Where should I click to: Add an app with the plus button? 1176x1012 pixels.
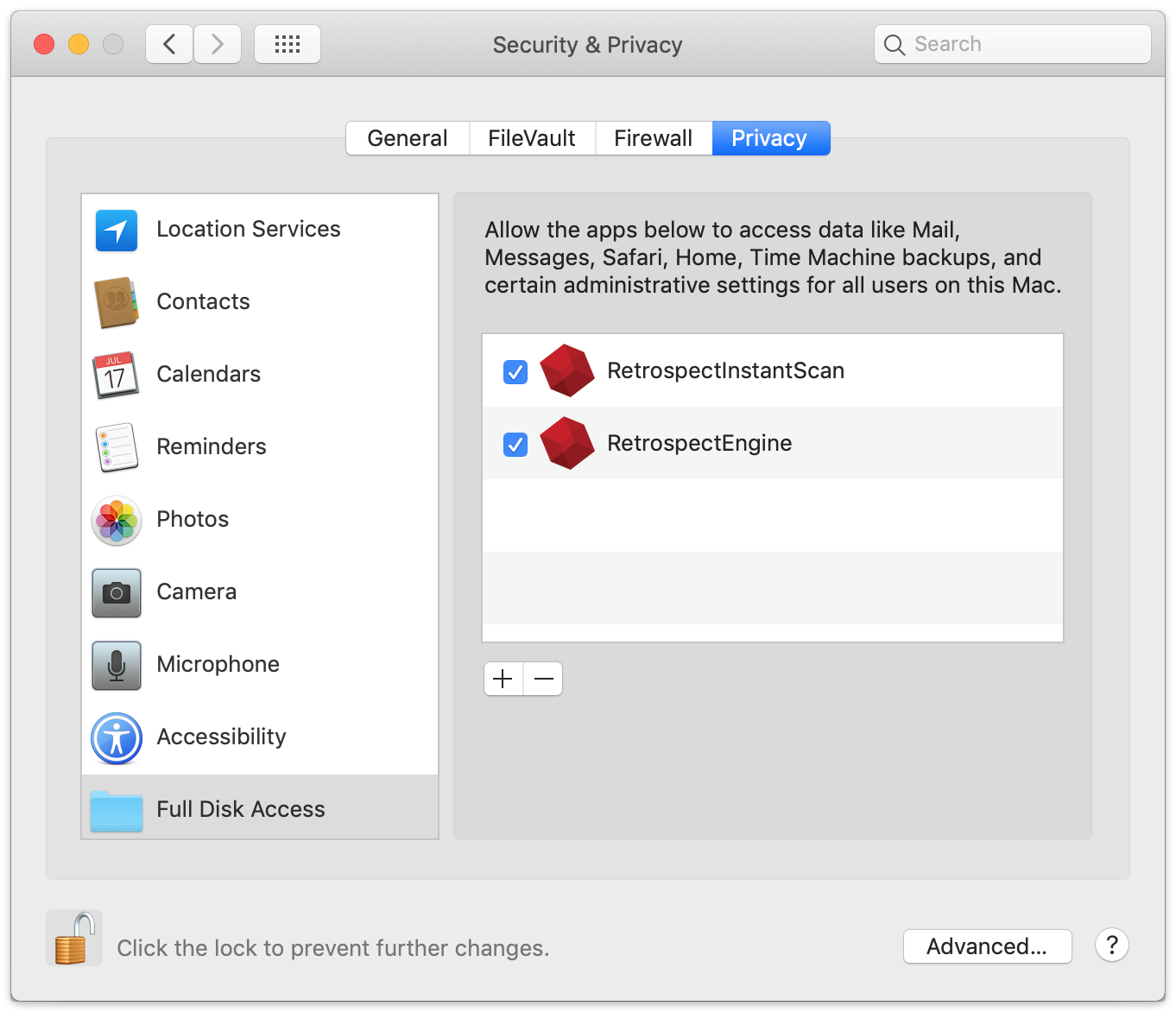503,679
